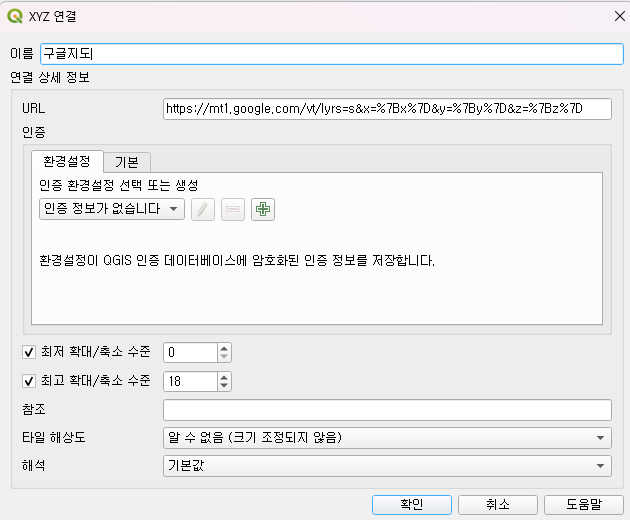Open the 해석 기본값 dropdown

(387, 466)
